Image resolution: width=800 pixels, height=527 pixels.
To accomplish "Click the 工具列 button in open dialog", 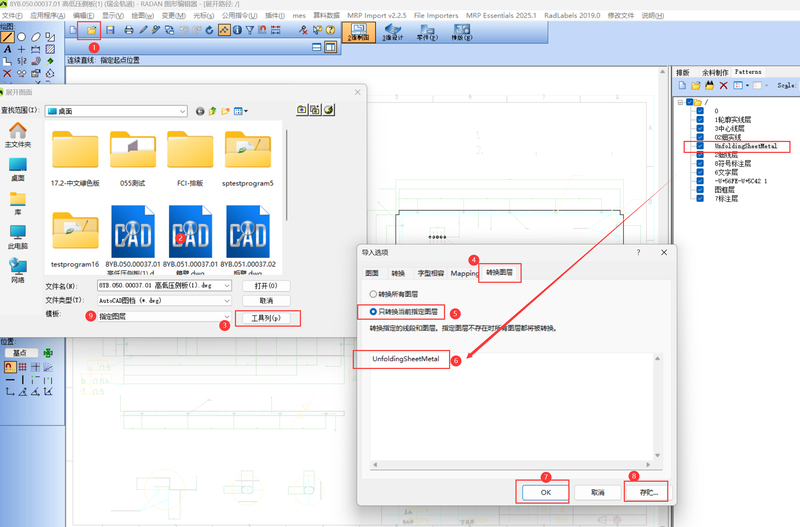I will [x=265, y=318].
